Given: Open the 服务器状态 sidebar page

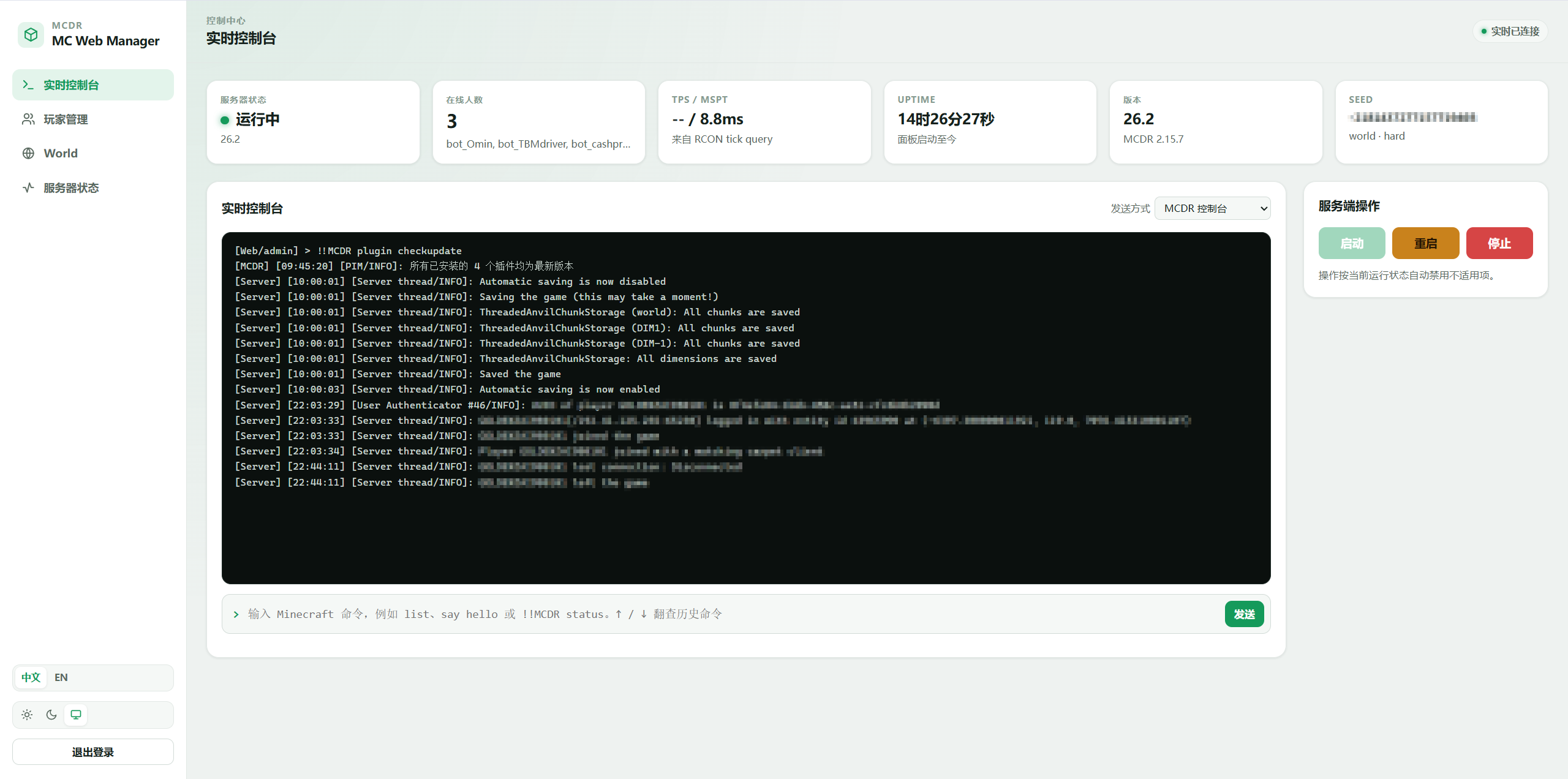Looking at the screenshot, I should click(x=93, y=187).
